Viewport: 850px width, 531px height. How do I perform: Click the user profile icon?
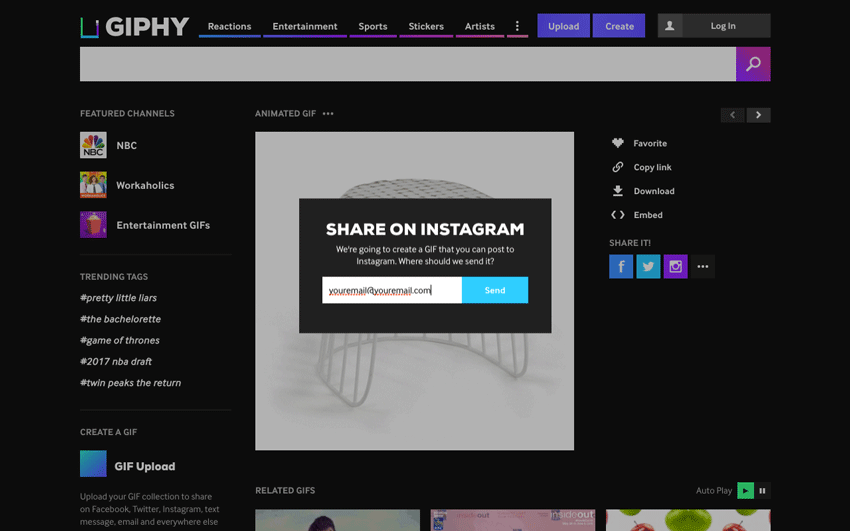pos(670,26)
